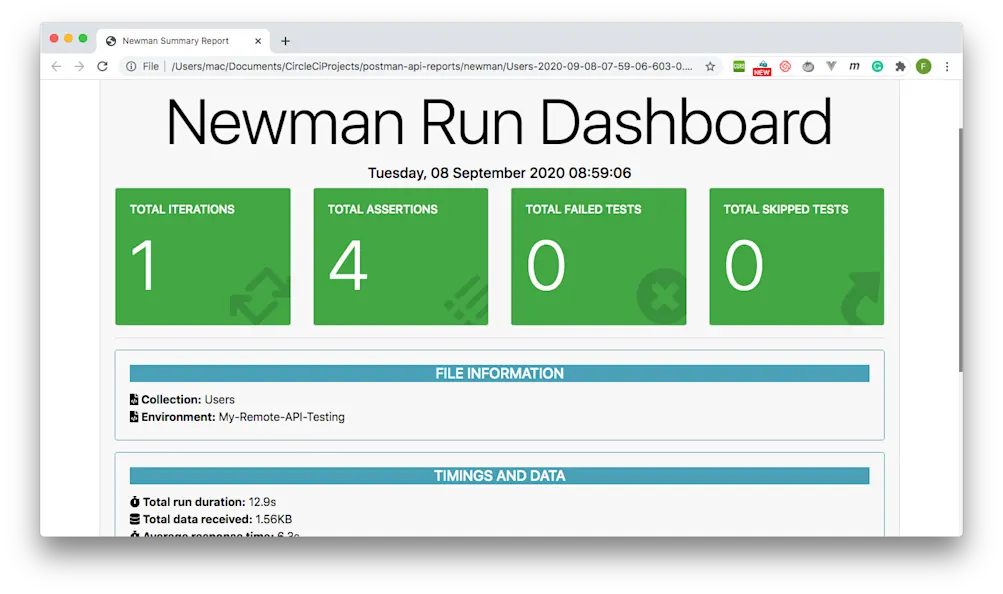Click the Collection value Users
This screenshot has width=1003, height=594.
[x=219, y=400]
